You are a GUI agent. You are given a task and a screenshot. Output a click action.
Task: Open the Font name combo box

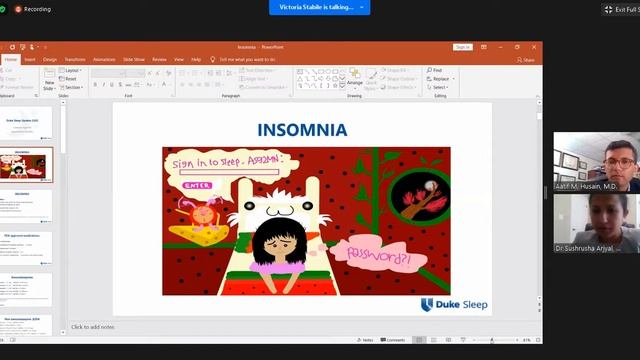coord(109,73)
